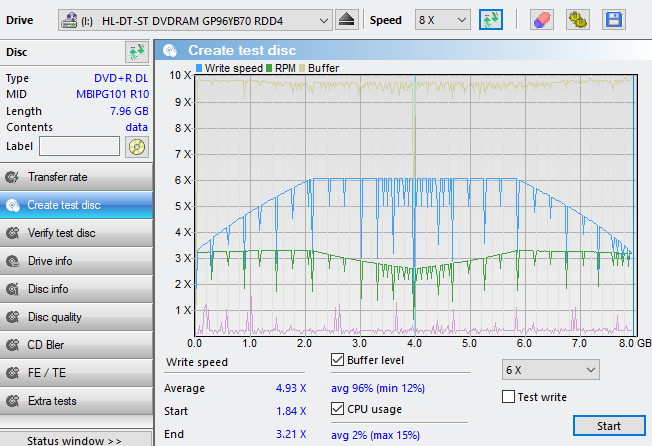This screenshot has height=446, width=652.
Task: Click the Write speed blue legend swatch
Action: [199, 68]
